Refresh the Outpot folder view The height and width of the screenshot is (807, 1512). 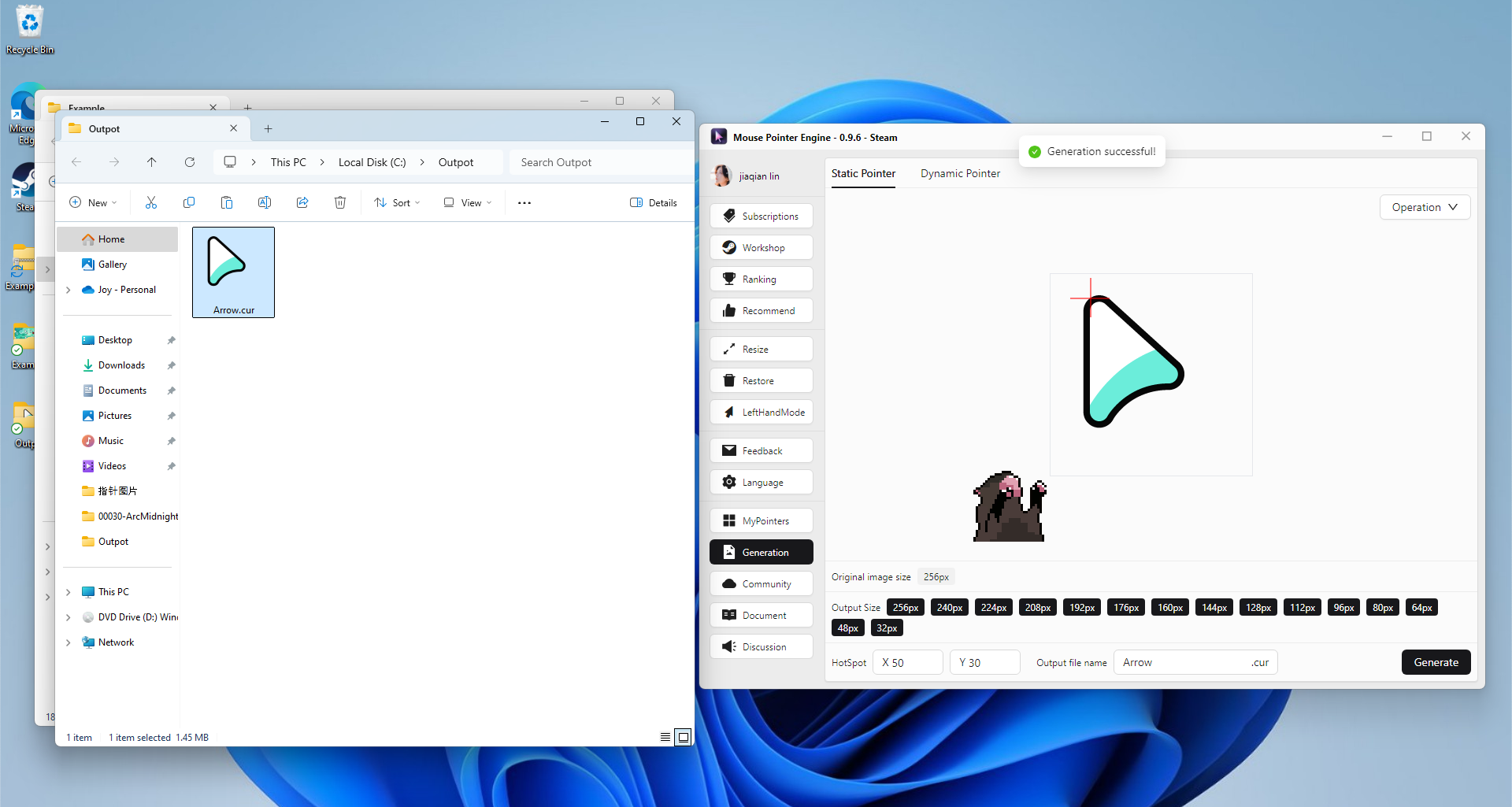click(190, 162)
